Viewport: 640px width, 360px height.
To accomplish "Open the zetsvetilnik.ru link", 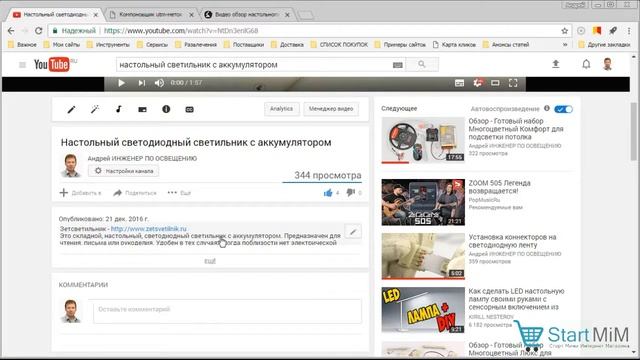I will 149,229.
